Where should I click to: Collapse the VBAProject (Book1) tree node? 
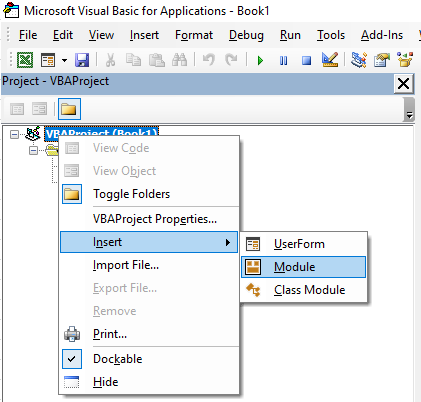[14, 135]
